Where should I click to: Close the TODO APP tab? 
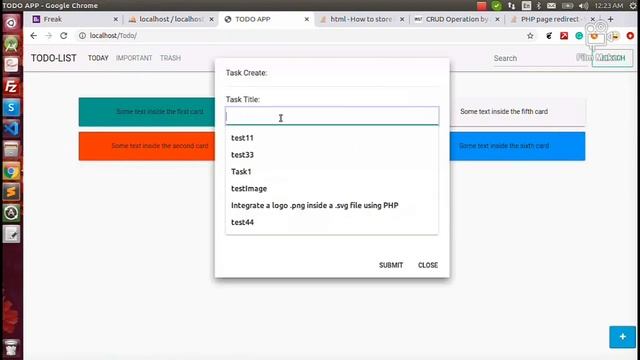[307, 19]
